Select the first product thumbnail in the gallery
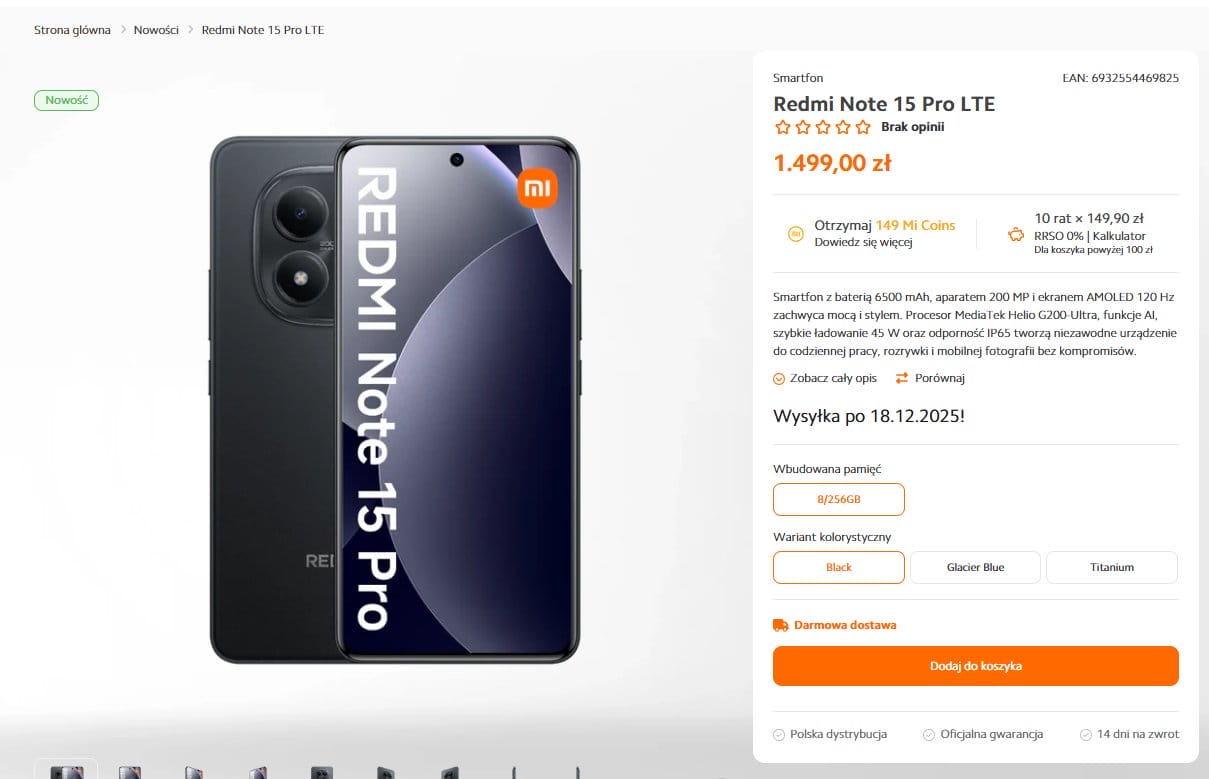 point(66,771)
